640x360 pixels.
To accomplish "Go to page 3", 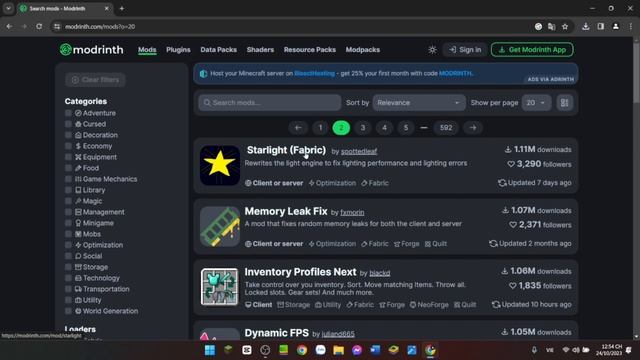I will (x=362, y=128).
